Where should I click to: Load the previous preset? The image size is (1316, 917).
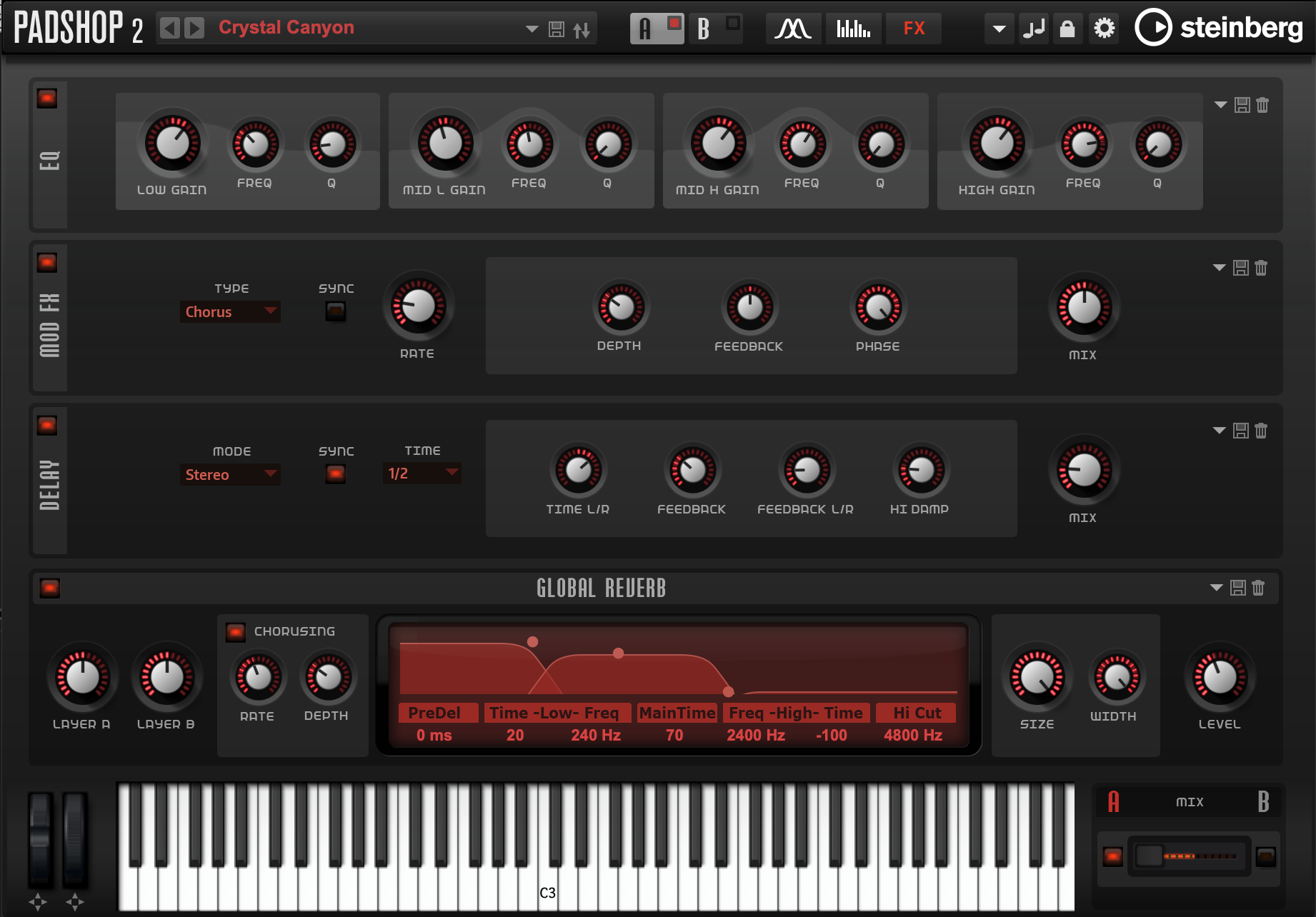tap(169, 27)
